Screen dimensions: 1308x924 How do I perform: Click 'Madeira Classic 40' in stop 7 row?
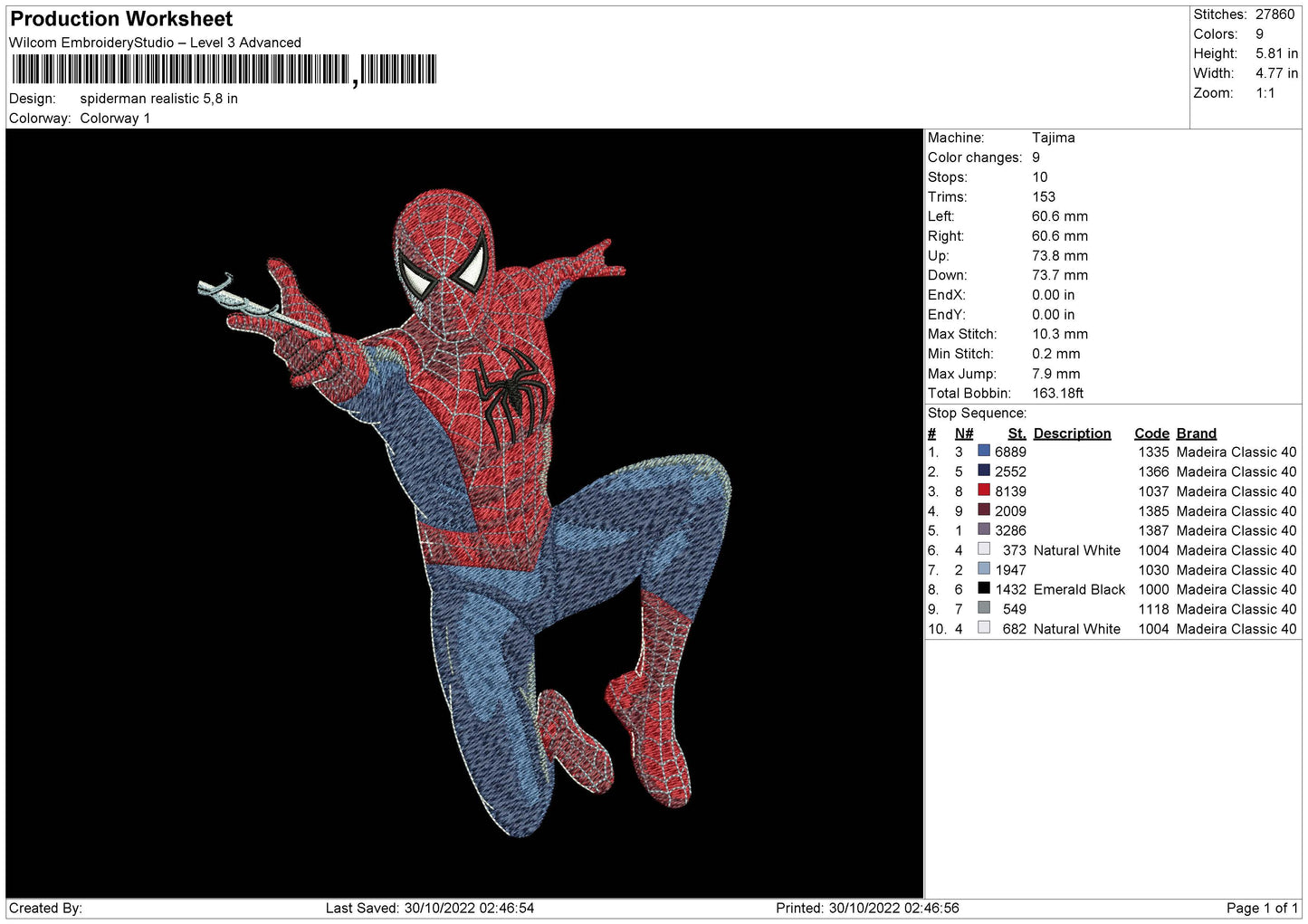[x=1236, y=570]
